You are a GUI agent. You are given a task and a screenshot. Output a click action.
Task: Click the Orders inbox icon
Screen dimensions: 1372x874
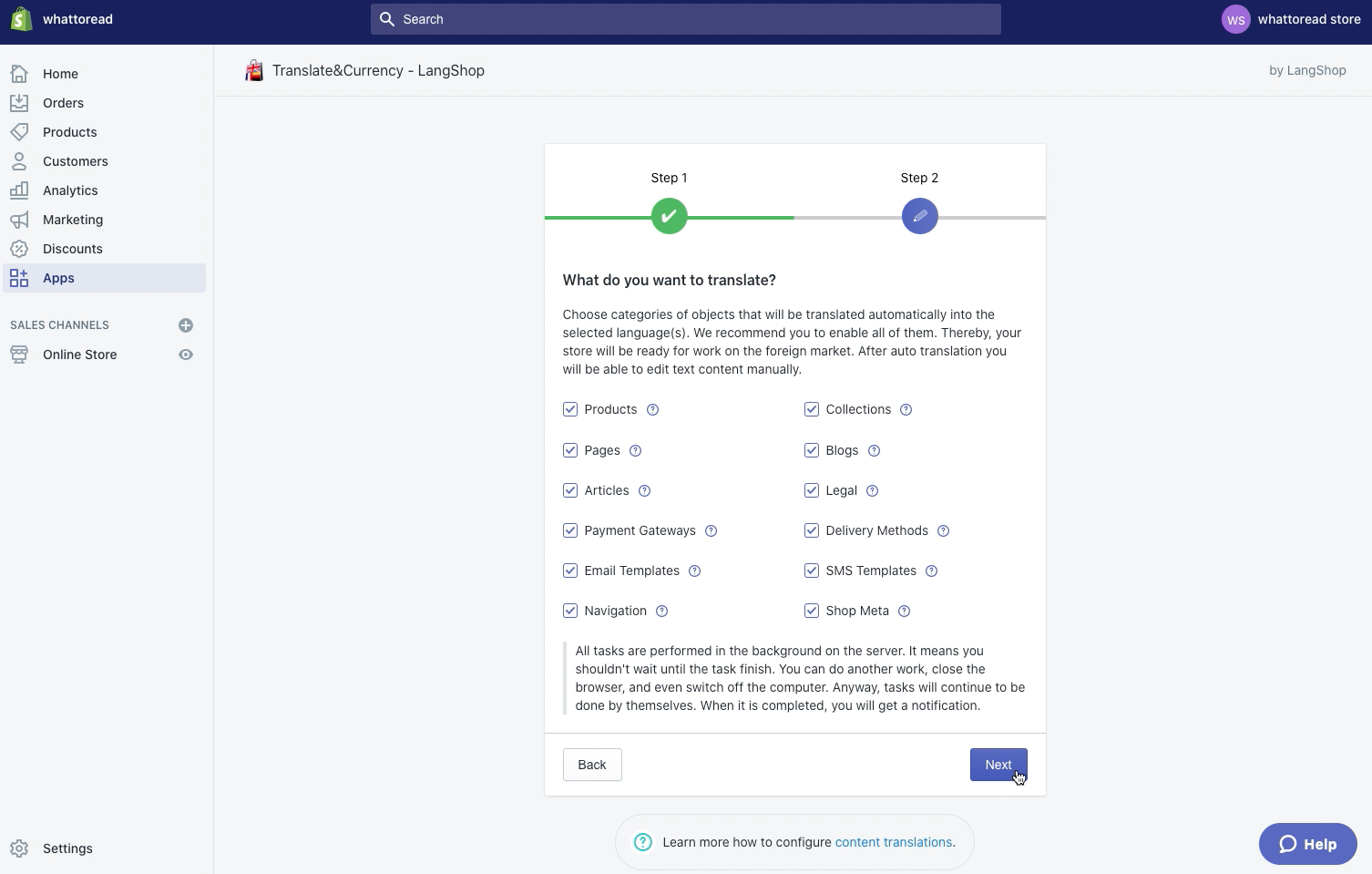[x=19, y=103]
